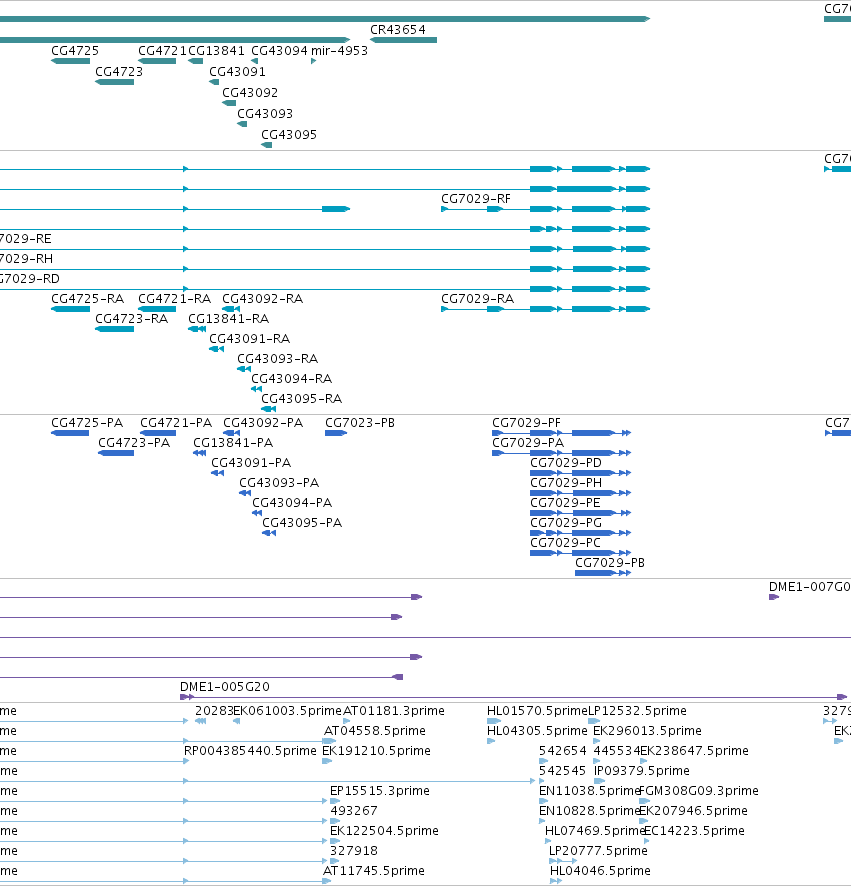Click the CG43093 gene label without suffix

coord(265,114)
